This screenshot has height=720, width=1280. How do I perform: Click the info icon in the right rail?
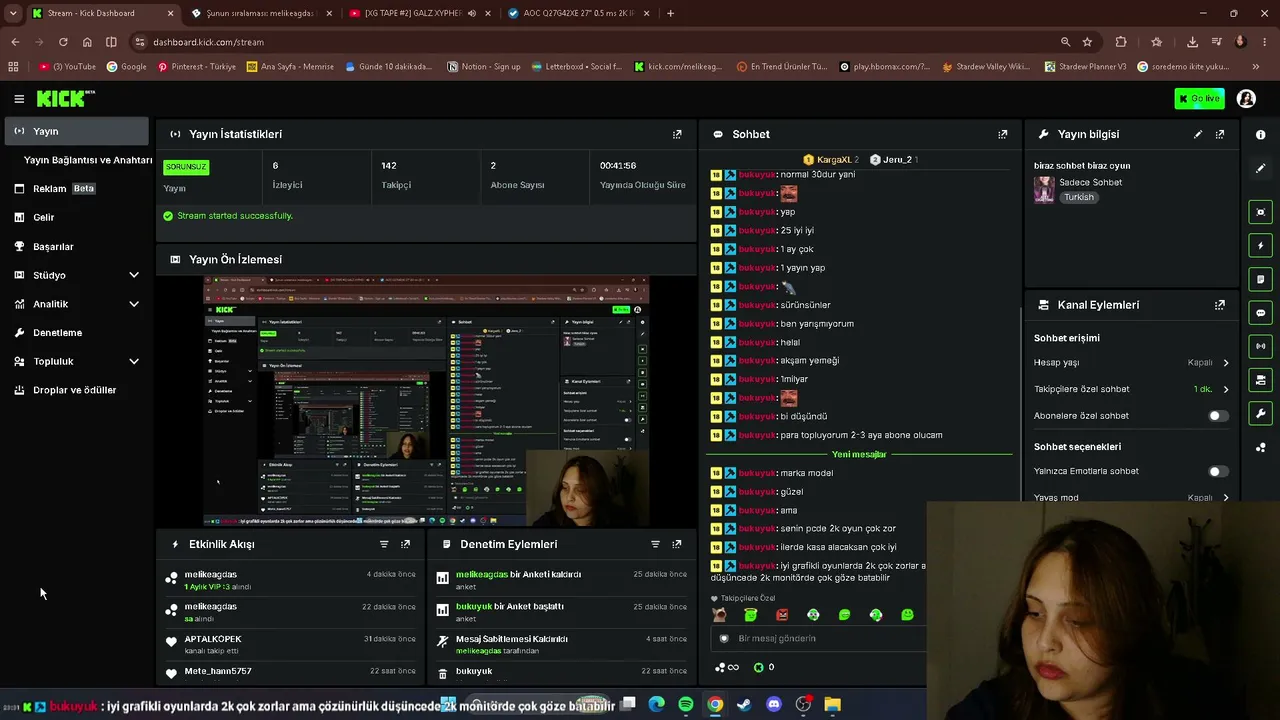(x=1260, y=135)
